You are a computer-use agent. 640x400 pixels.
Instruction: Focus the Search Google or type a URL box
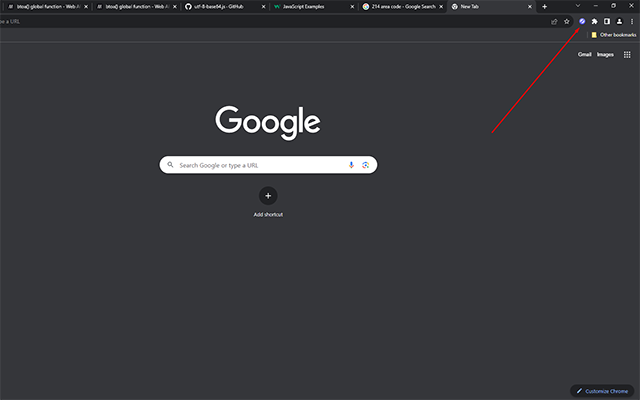pos(268,165)
